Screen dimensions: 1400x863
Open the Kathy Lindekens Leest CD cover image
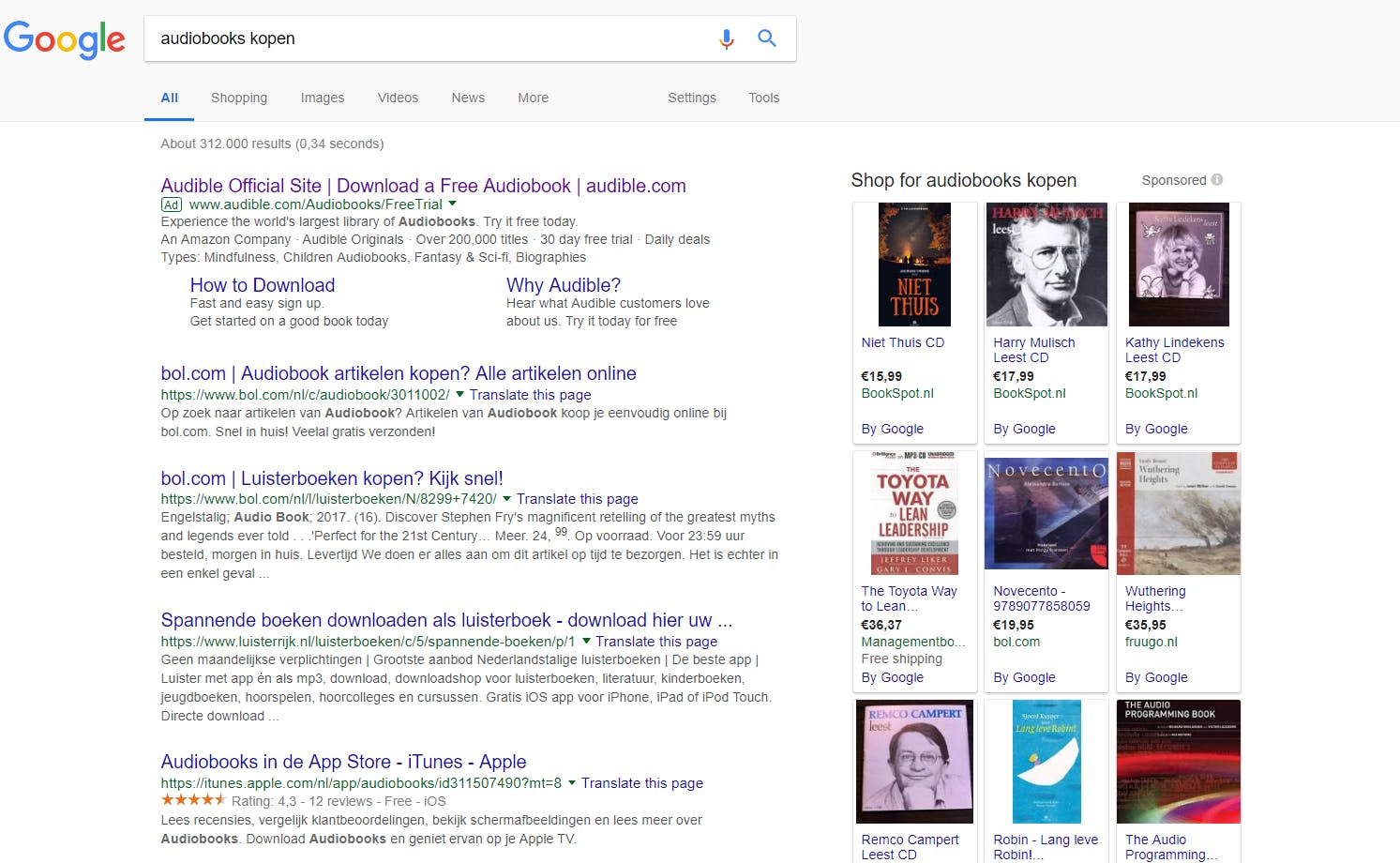(x=1179, y=265)
